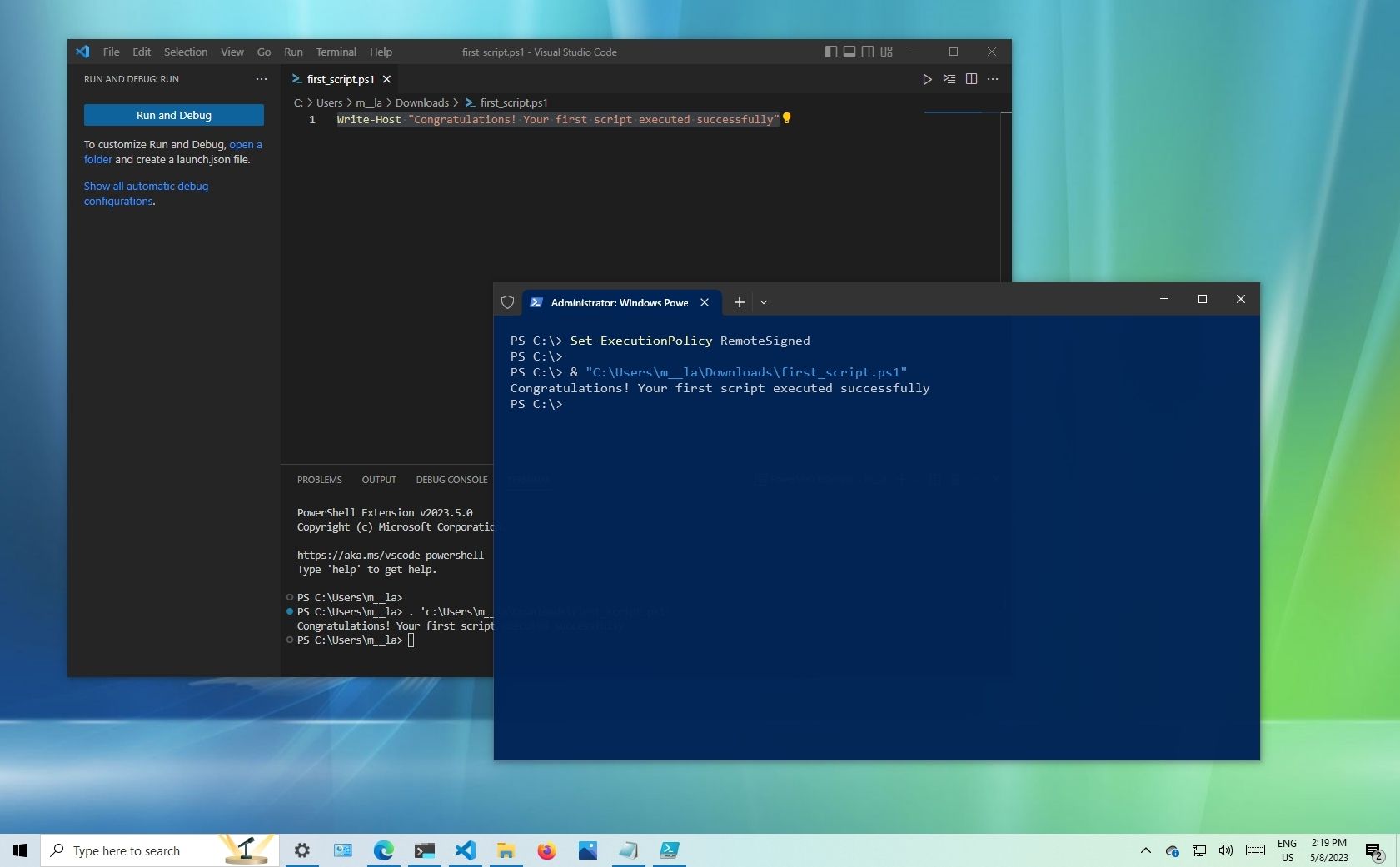Split the editor with the split editor icon

click(x=971, y=79)
